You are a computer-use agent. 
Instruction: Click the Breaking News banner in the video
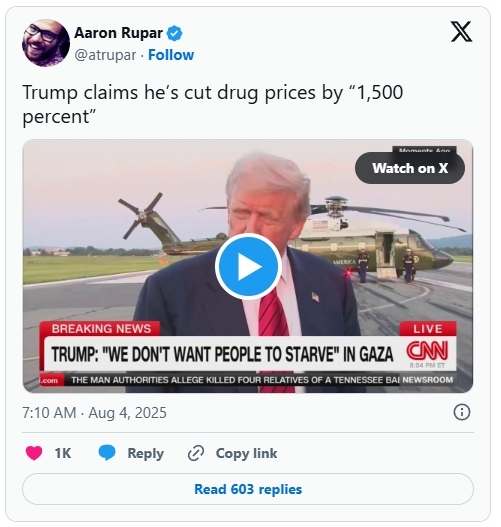[101, 329]
